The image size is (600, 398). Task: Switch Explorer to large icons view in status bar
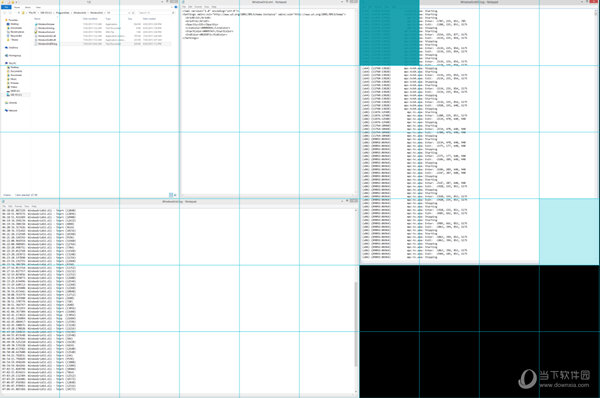[175, 195]
